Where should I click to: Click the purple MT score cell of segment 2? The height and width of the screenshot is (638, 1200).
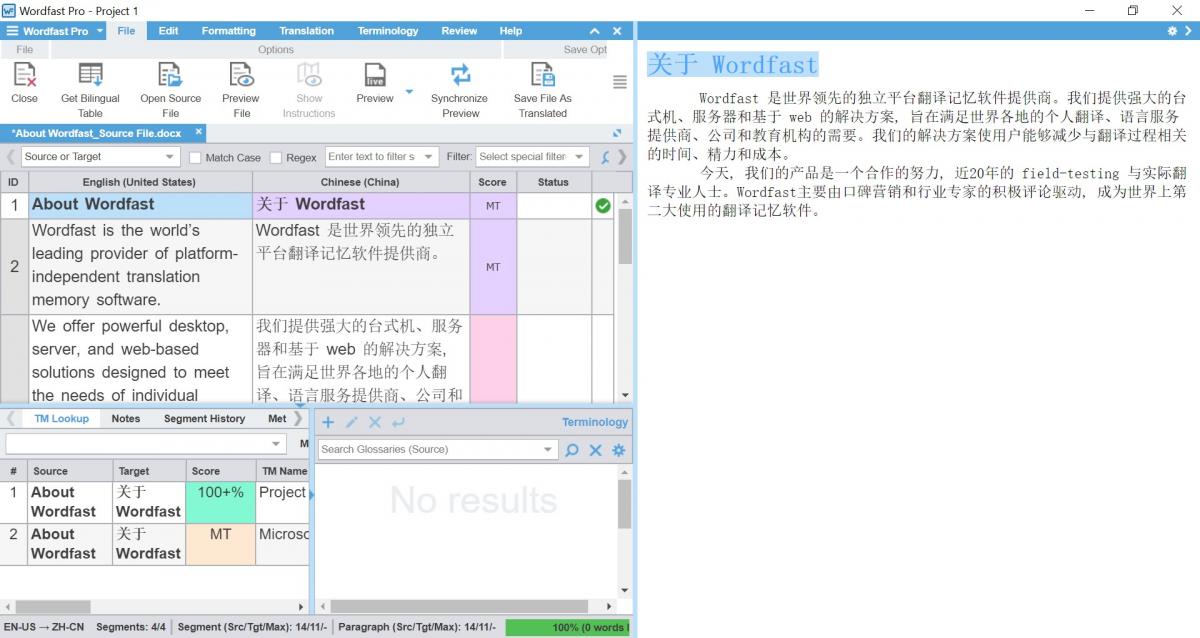pos(493,267)
